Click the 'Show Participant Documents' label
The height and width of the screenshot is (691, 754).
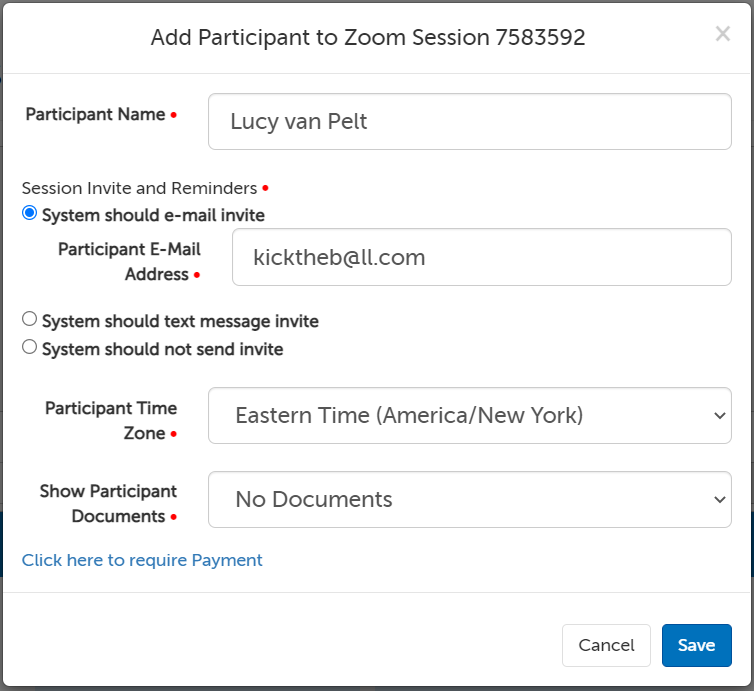pyautogui.click(x=108, y=504)
